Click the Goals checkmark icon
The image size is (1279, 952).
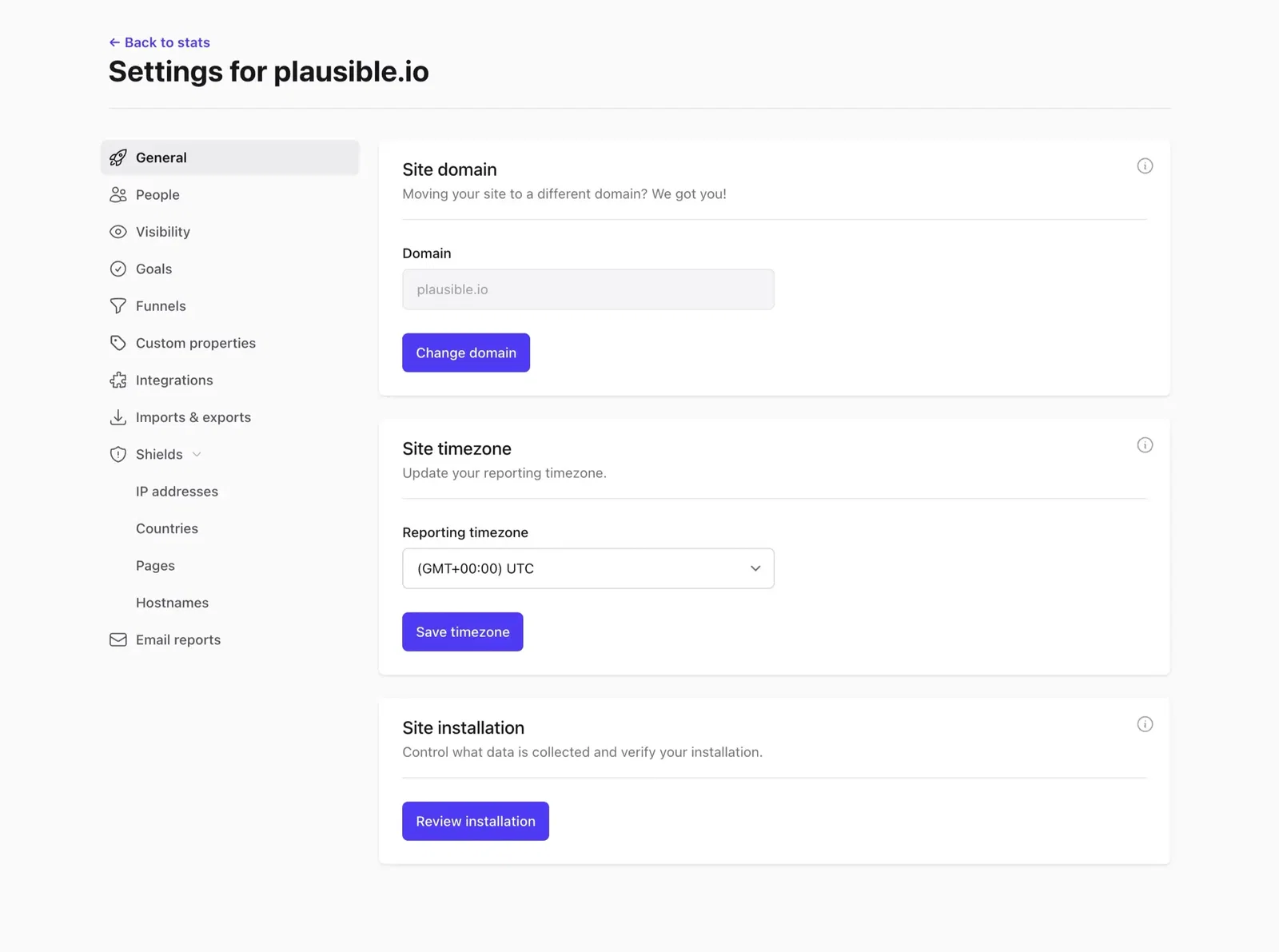(118, 269)
